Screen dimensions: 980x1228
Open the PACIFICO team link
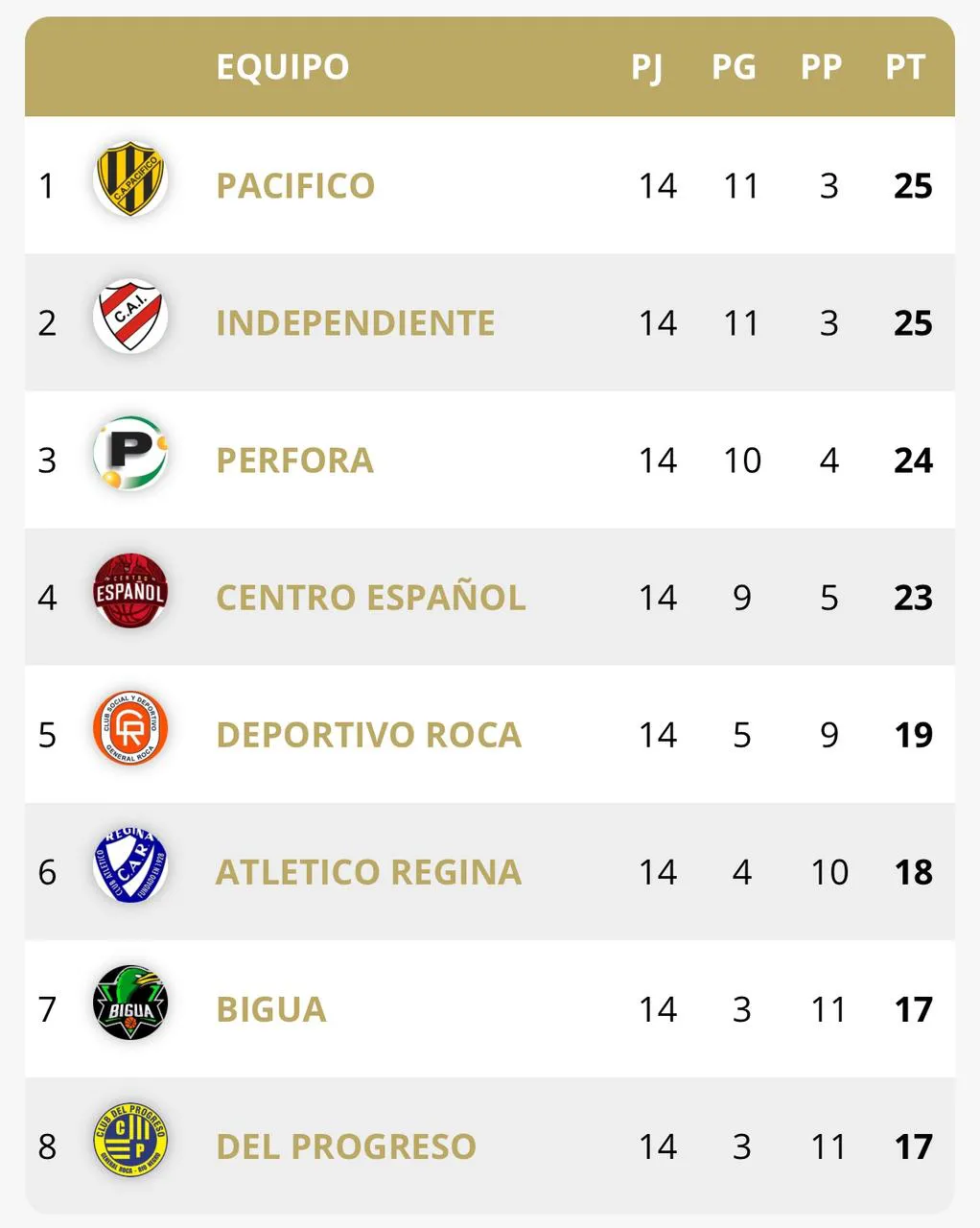click(295, 186)
